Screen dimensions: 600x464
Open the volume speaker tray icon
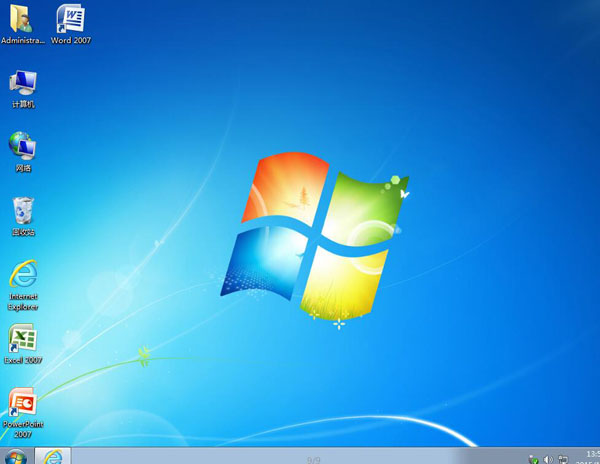(548, 459)
